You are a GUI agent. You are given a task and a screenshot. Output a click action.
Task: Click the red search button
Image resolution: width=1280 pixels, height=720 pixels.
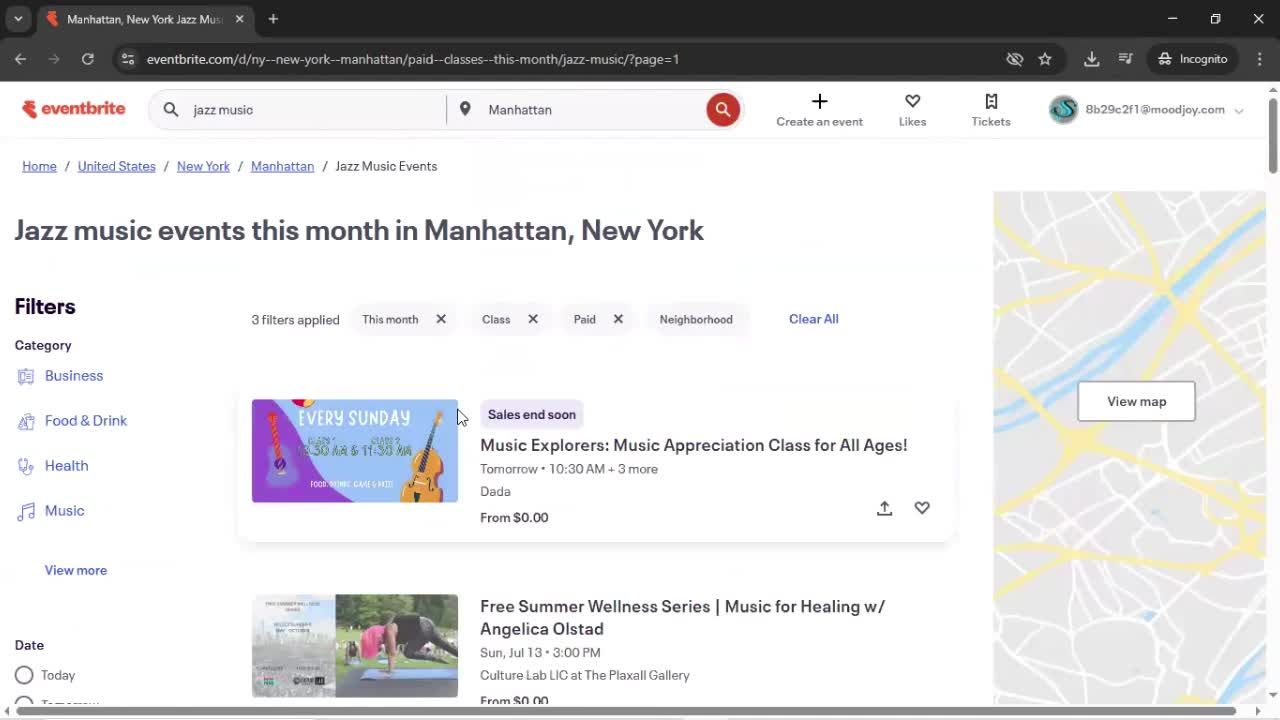[723, 110]
